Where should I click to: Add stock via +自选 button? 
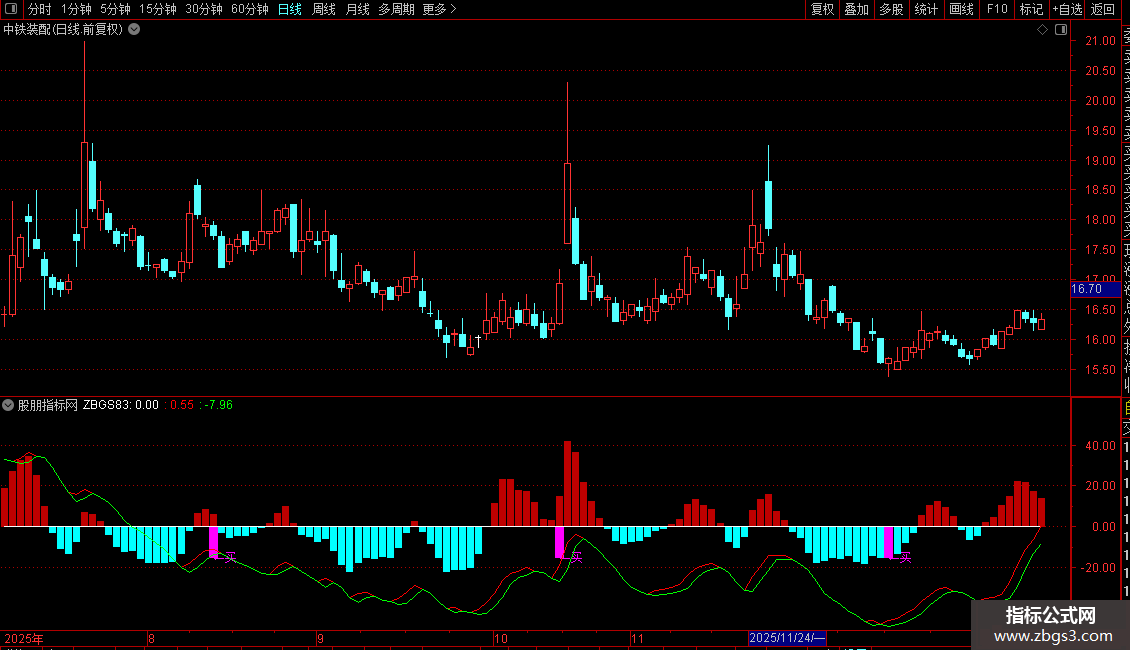coord(1067,9)
